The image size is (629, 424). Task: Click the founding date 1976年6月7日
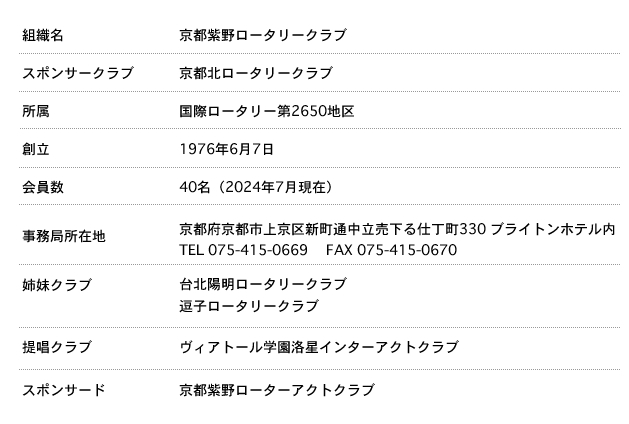tap(227, 149)
